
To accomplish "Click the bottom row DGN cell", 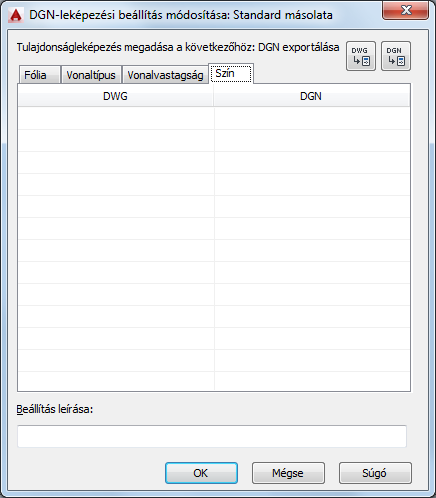I will pos(312,381).
